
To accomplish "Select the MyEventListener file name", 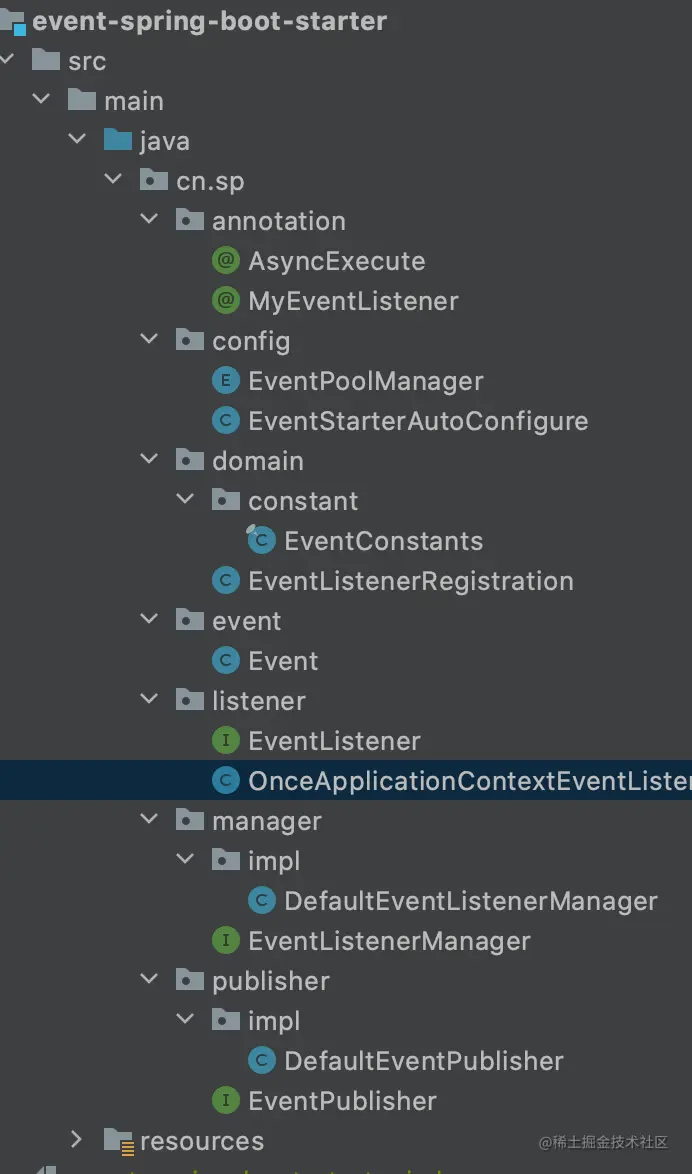I will tap(353, 302).
